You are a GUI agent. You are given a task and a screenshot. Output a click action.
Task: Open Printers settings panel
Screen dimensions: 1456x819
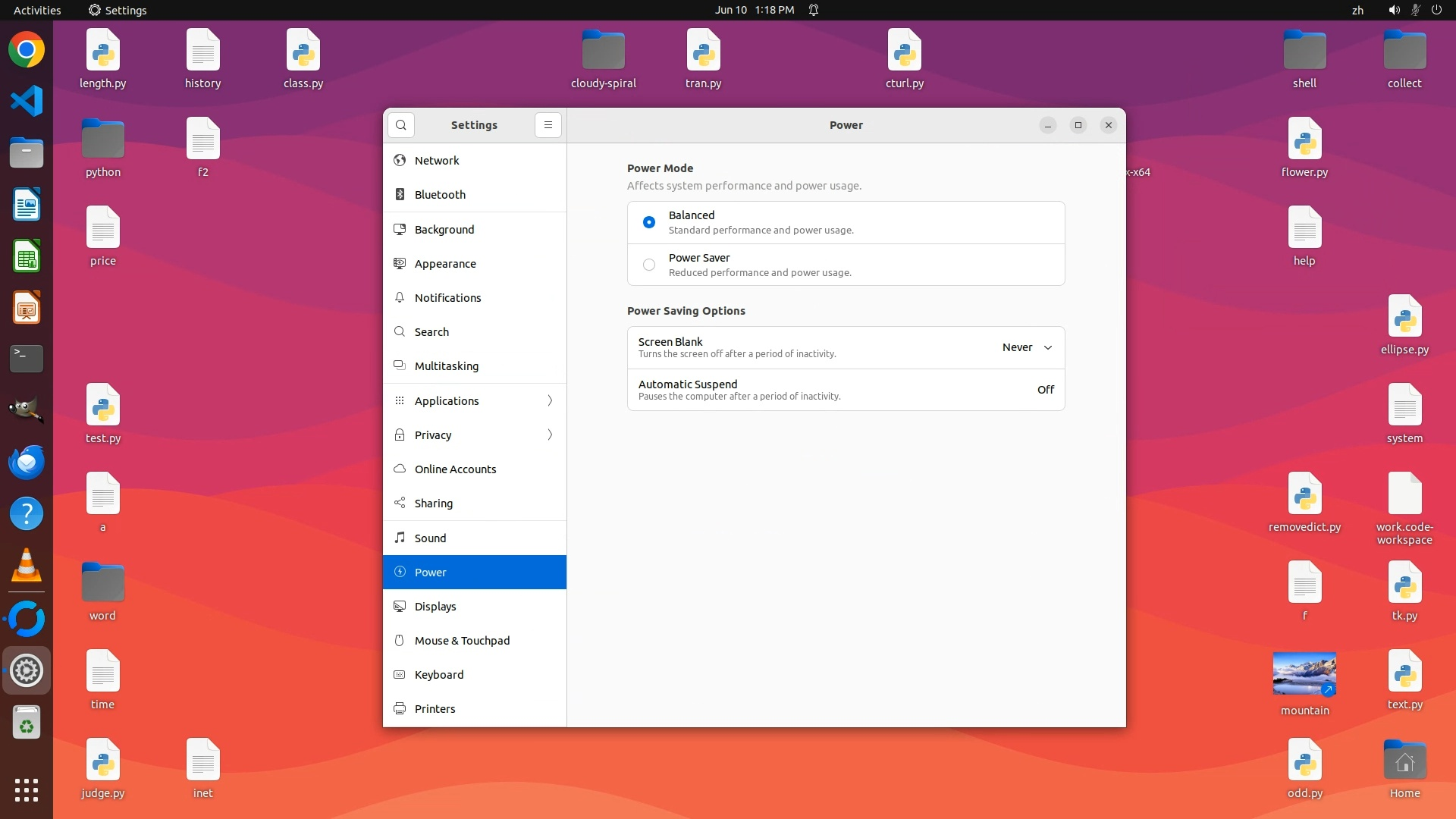click(x=435, y=709)
